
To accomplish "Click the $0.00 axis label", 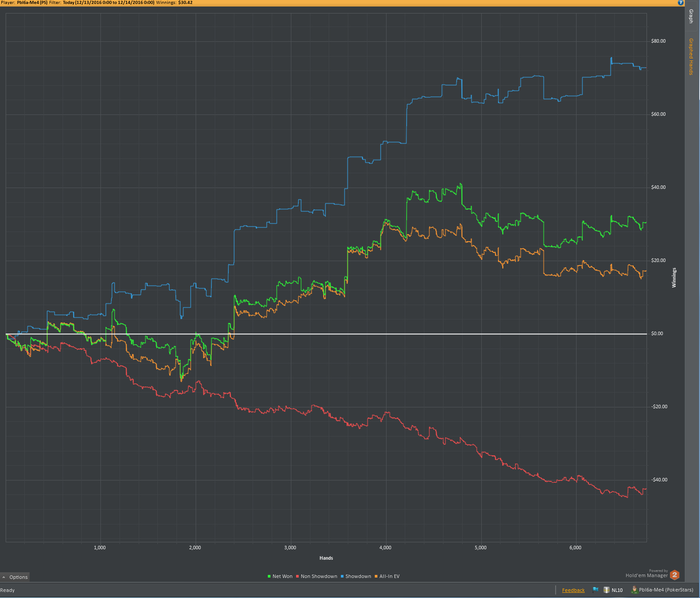I will (x=657, y=334).
